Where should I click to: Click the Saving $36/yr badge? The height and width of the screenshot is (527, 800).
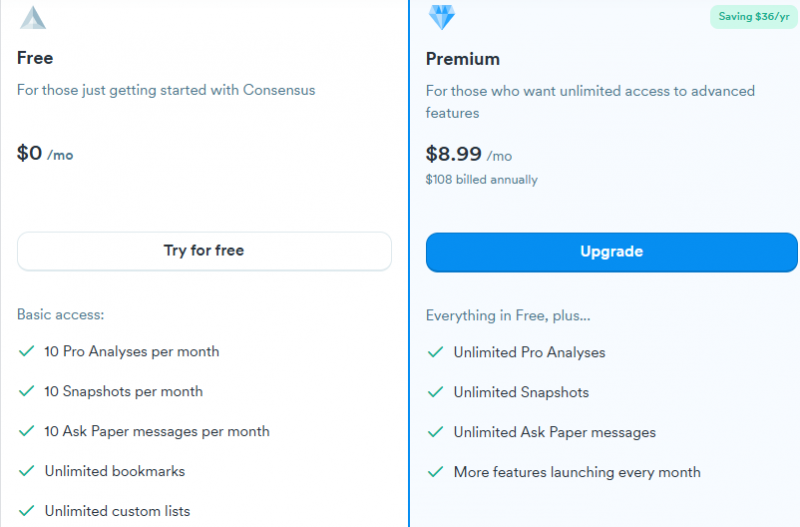[x=754, y=17]
